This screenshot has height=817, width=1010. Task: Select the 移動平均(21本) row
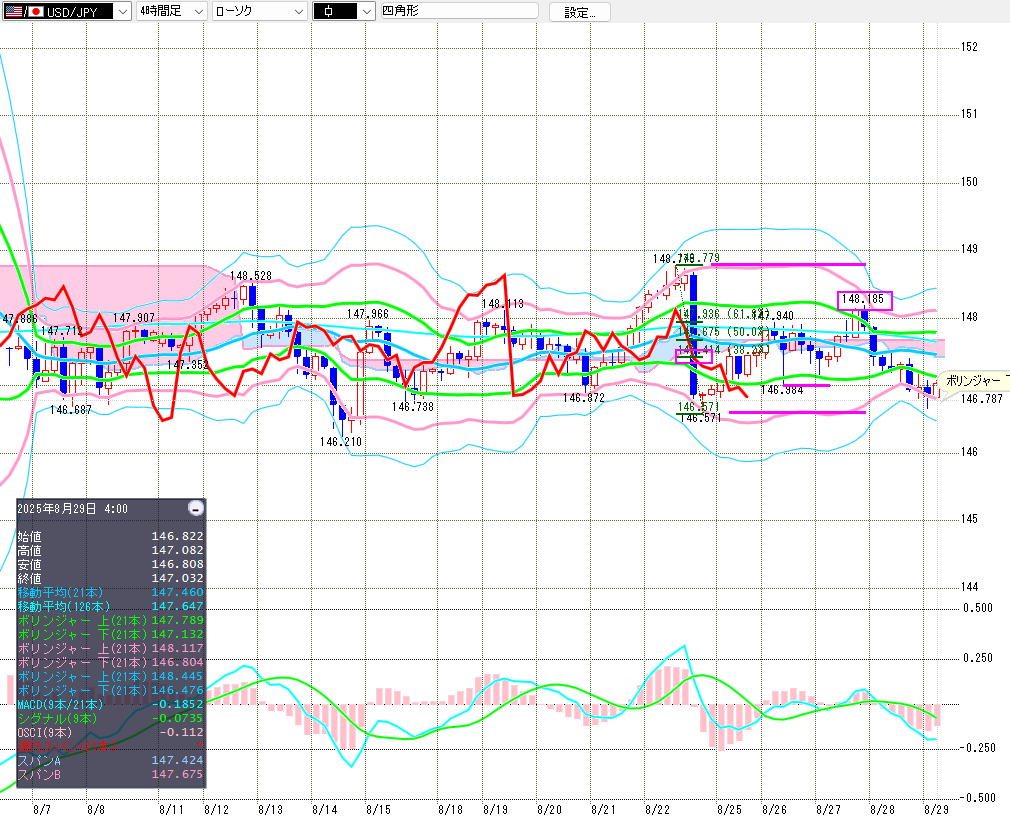[110, 592]
